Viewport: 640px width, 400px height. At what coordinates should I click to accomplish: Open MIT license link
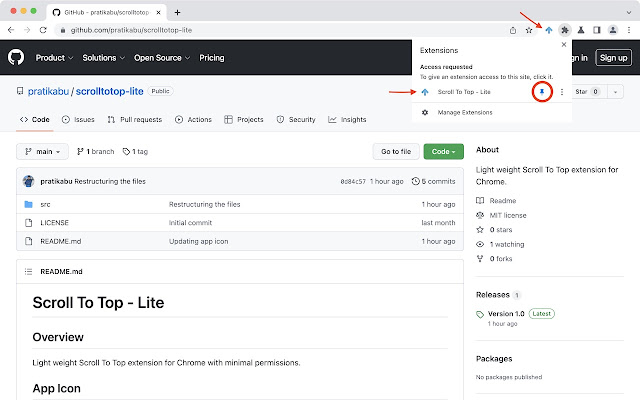tap(501, 215)
